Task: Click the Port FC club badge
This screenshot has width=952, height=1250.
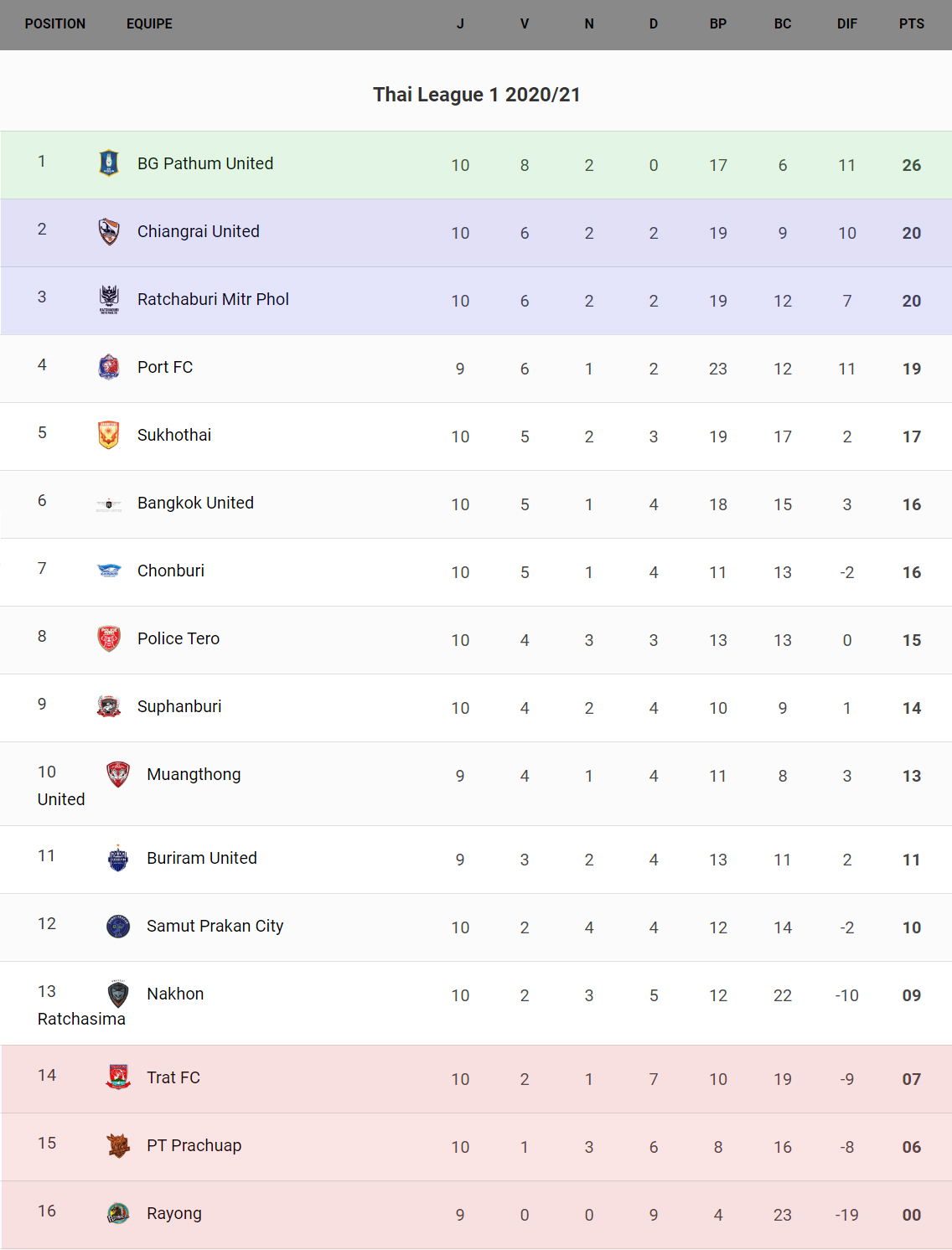Action: click(109, 367)
